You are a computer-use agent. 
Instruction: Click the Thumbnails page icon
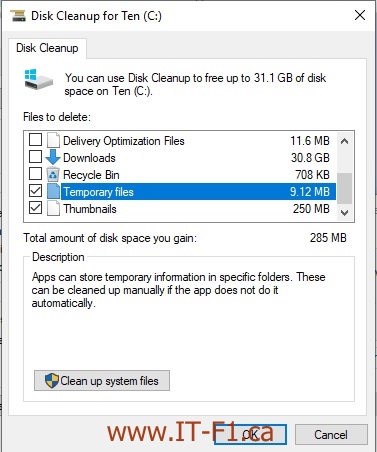[53, 209]
